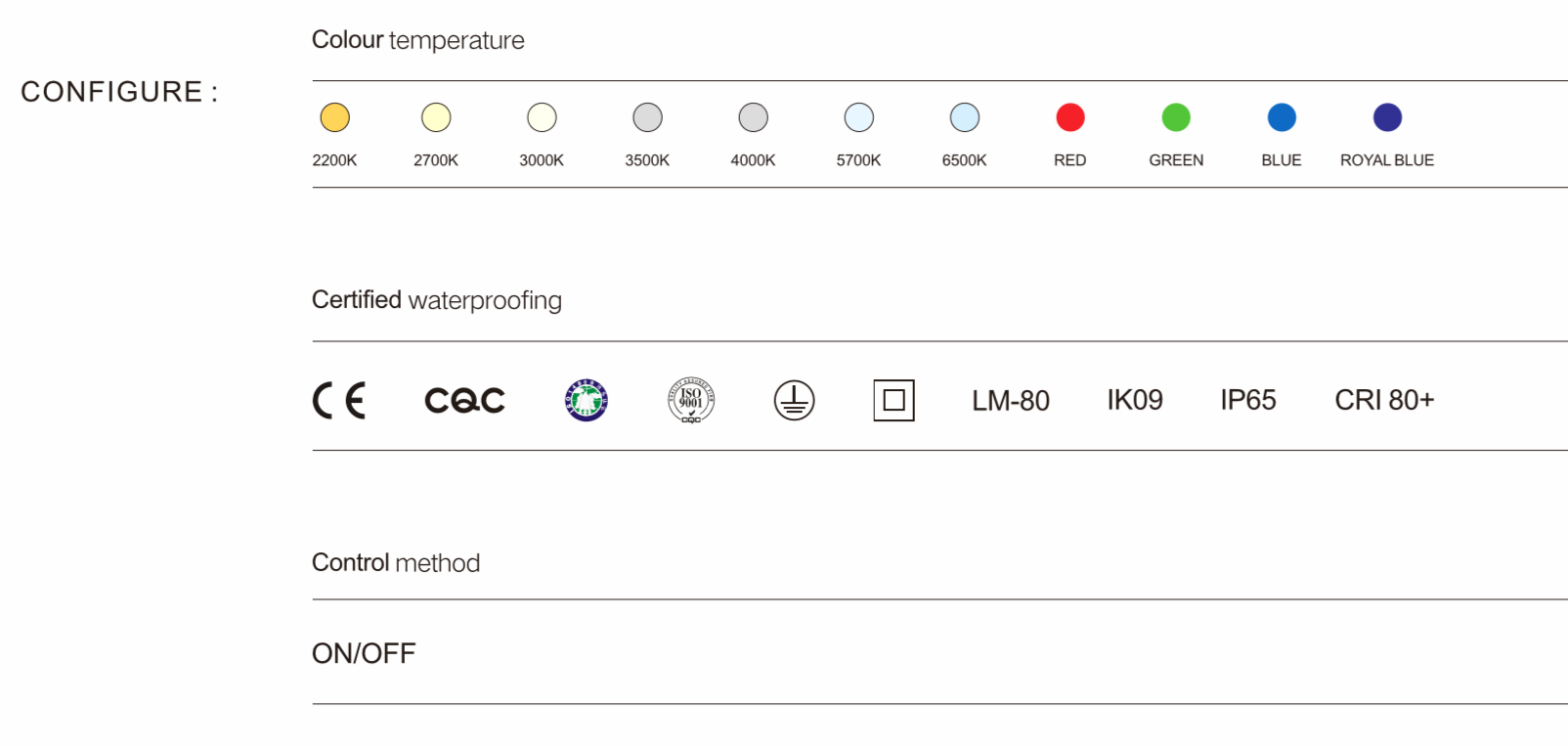Click the LM-80 certification label
This screenshot has height=746, width=1568.
pyautogui.click(x=1010, y=400)
